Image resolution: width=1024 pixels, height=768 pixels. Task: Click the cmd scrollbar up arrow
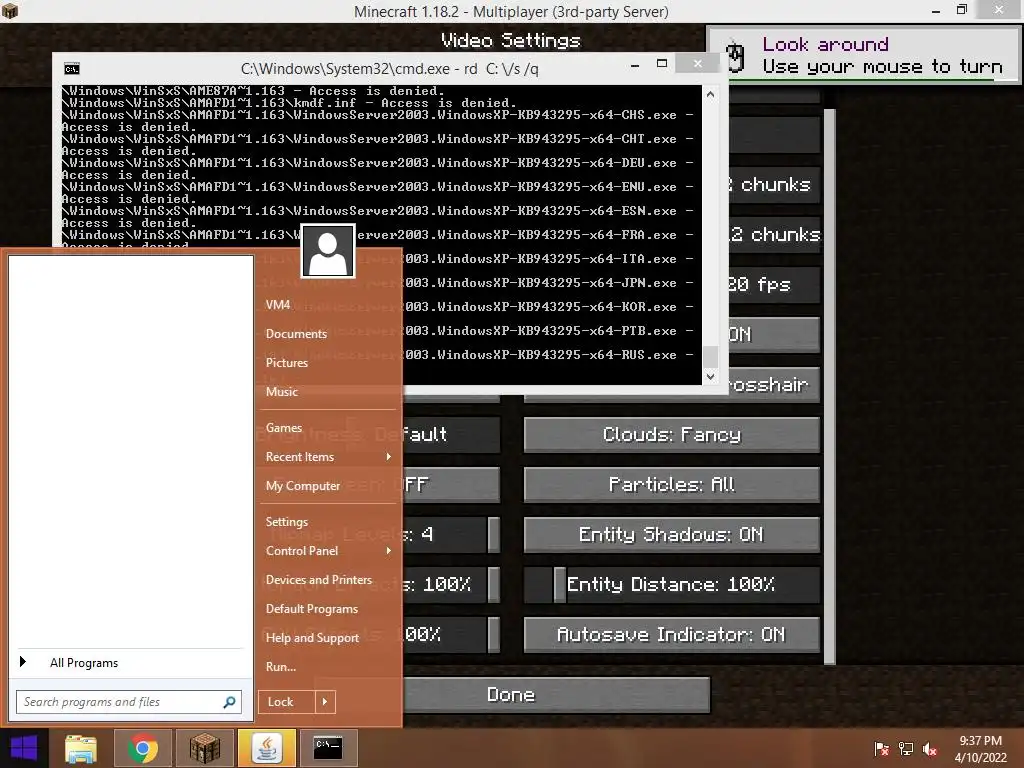click(x=711, y=94)
